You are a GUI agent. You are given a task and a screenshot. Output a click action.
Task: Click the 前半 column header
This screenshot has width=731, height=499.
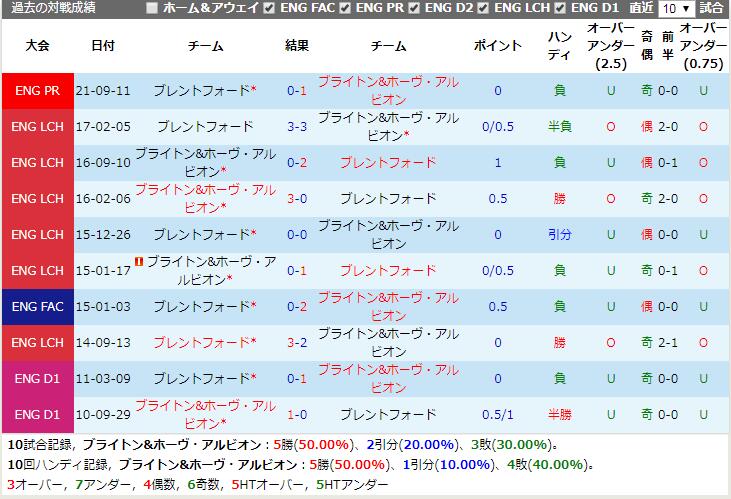tap(668, 46)
